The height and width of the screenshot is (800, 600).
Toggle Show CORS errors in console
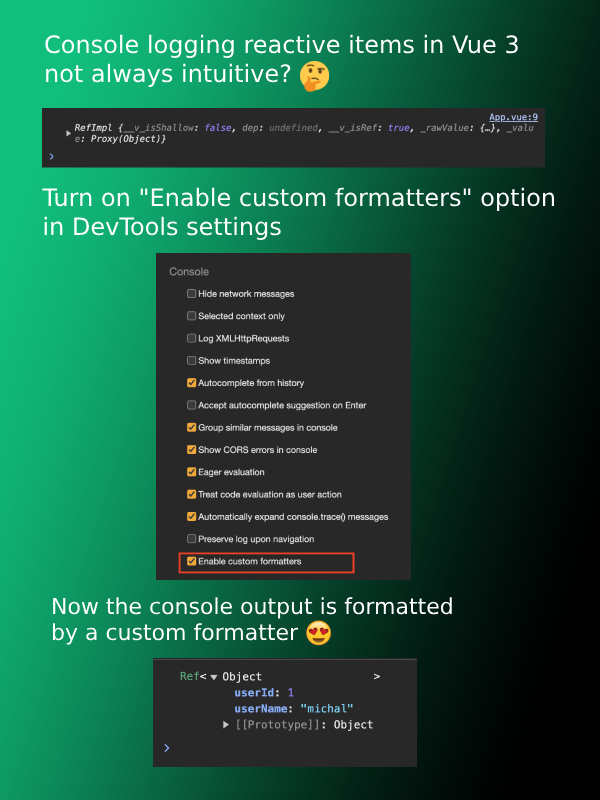191,449
